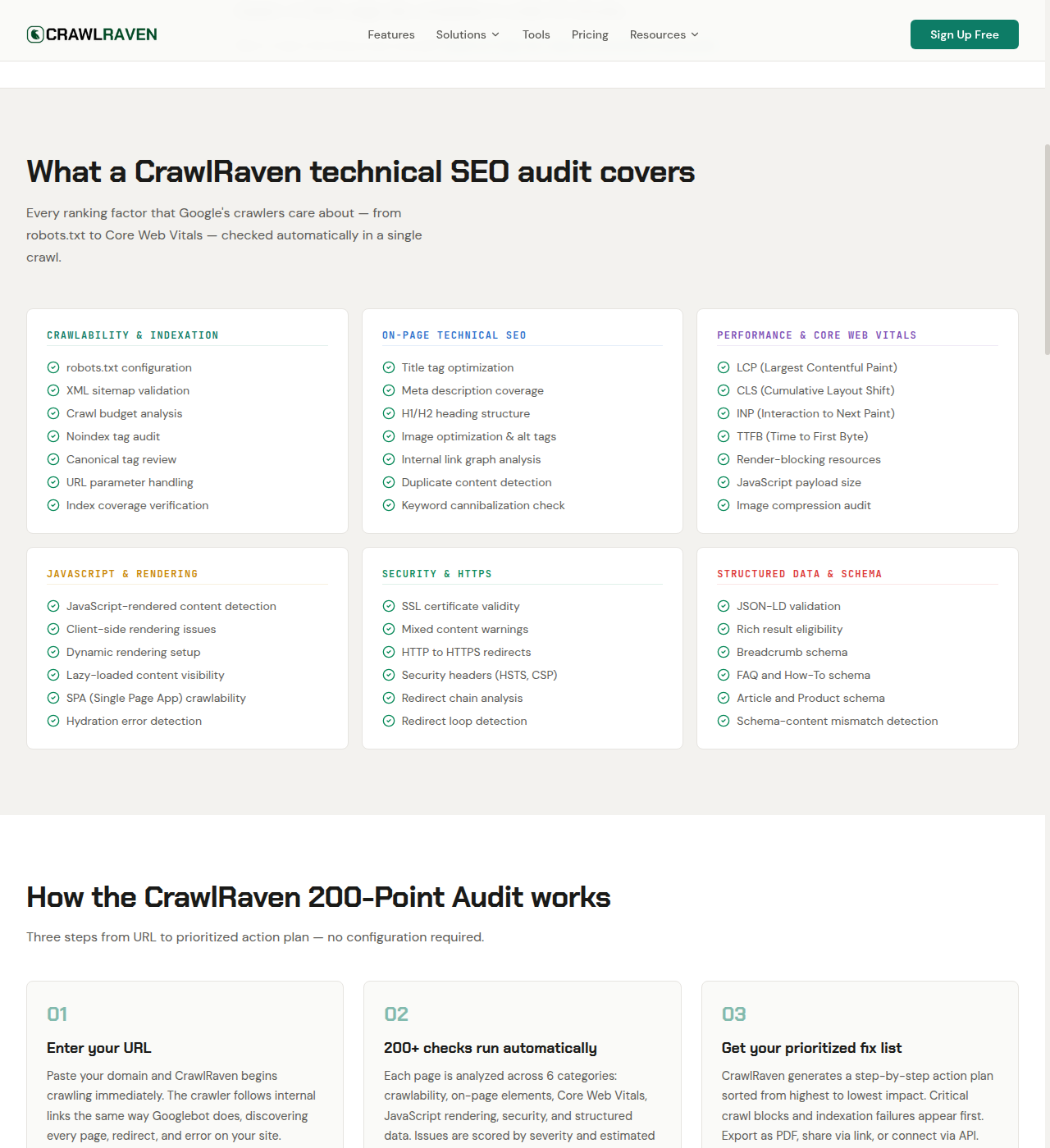The height and width of the screenshot is (1148, 1050).
Task: Click check icon beside TTFB (Time to First Byte)
Action: pyautogui.click(x=724, y=436)
